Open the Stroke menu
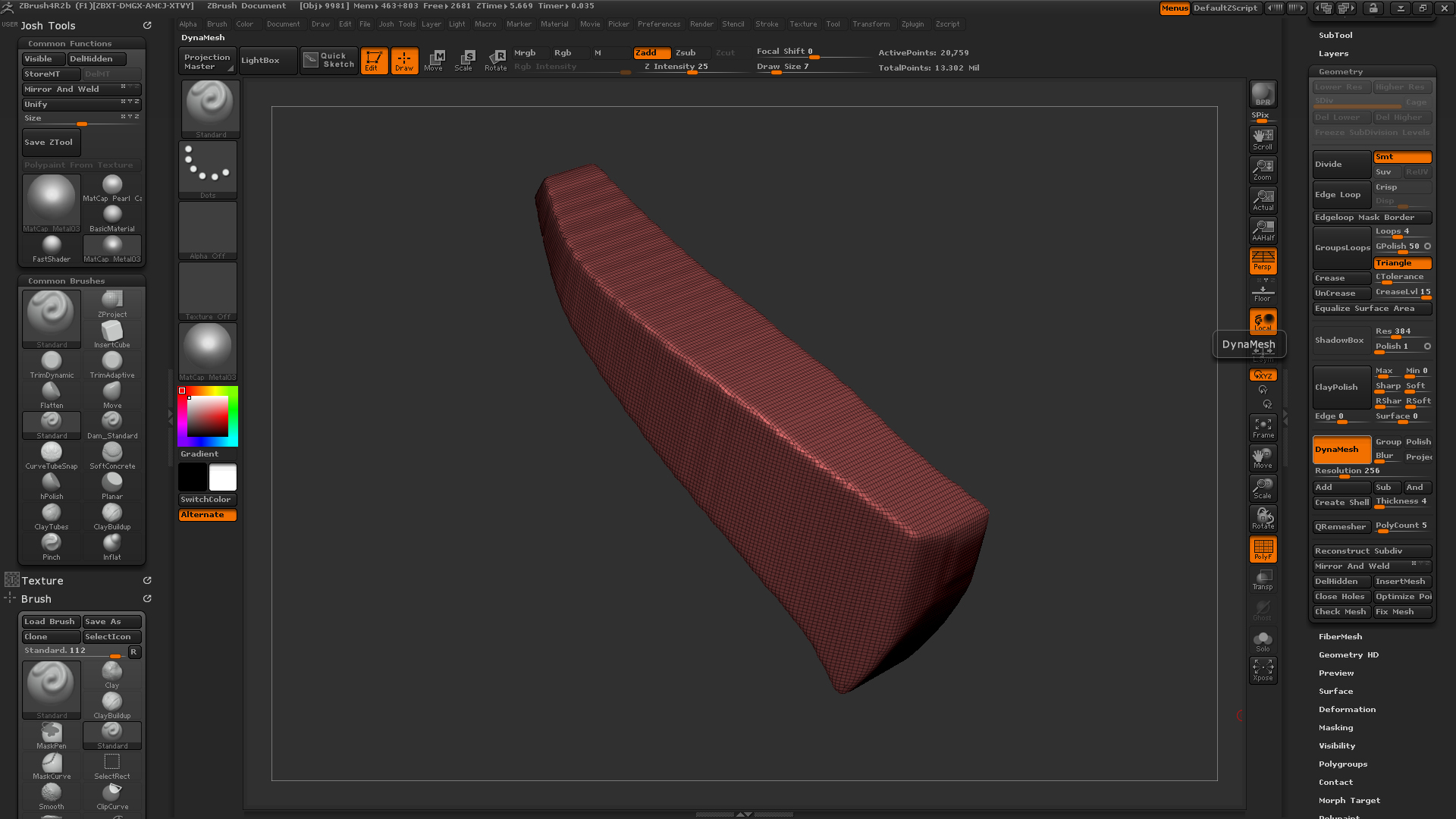 (767, 24)
